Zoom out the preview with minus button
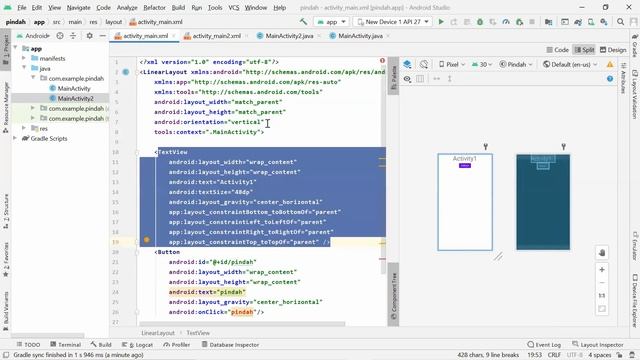 (x=602, y=282)
